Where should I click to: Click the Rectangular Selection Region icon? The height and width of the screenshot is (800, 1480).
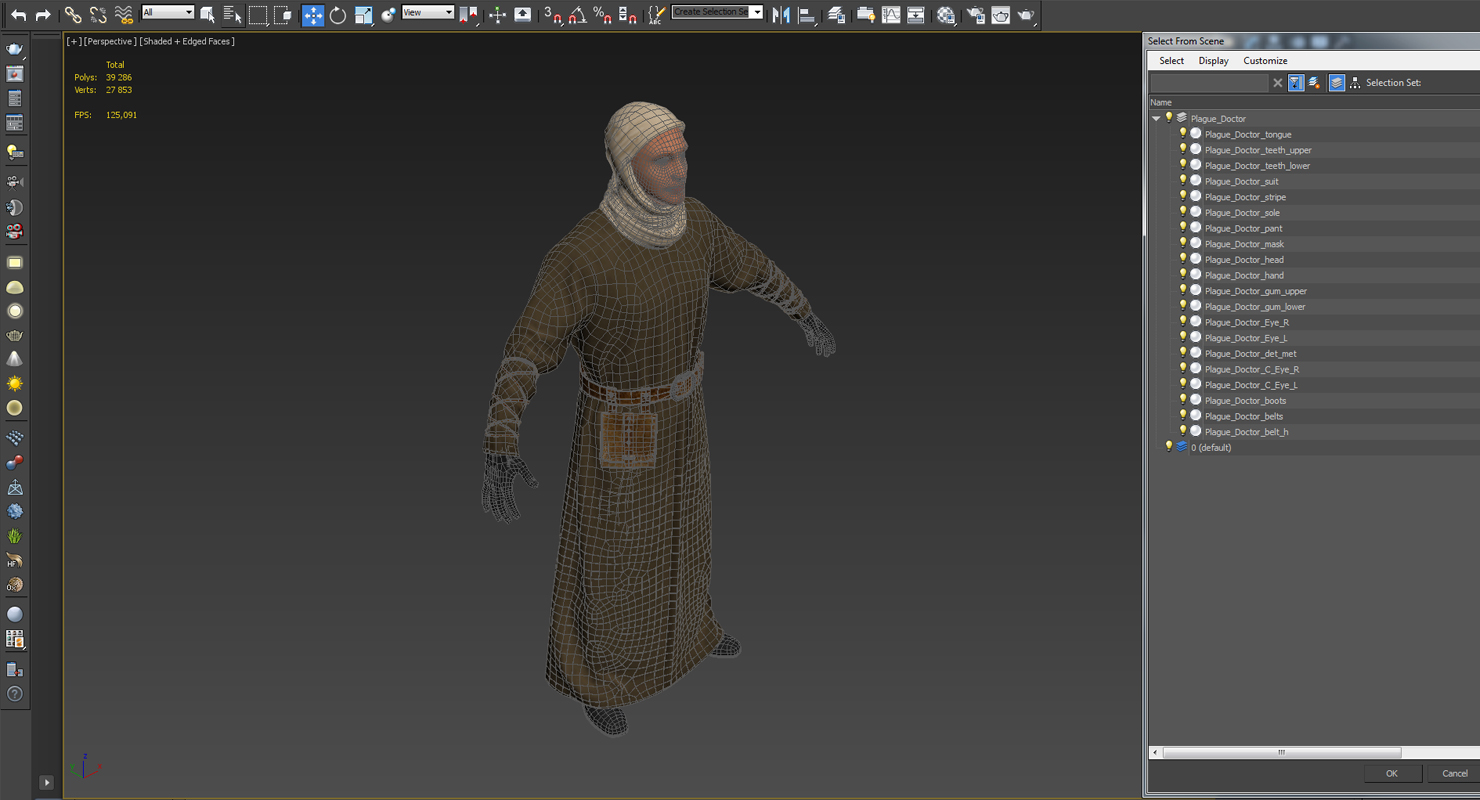tap(258, 14)
